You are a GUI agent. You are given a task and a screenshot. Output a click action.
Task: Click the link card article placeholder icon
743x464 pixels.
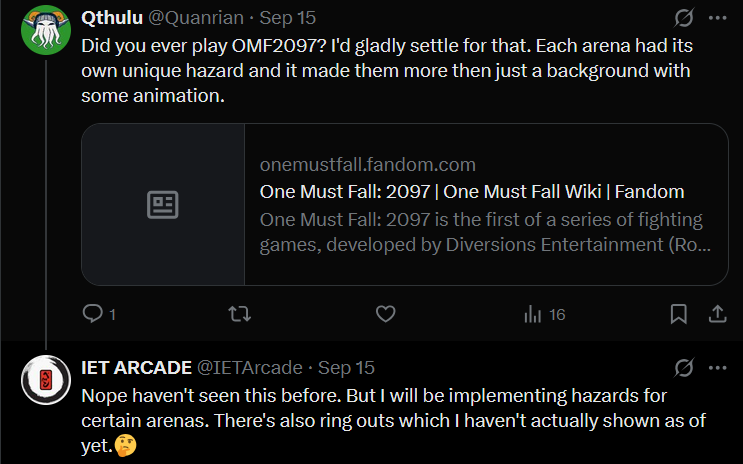click(x=163, y=205)
